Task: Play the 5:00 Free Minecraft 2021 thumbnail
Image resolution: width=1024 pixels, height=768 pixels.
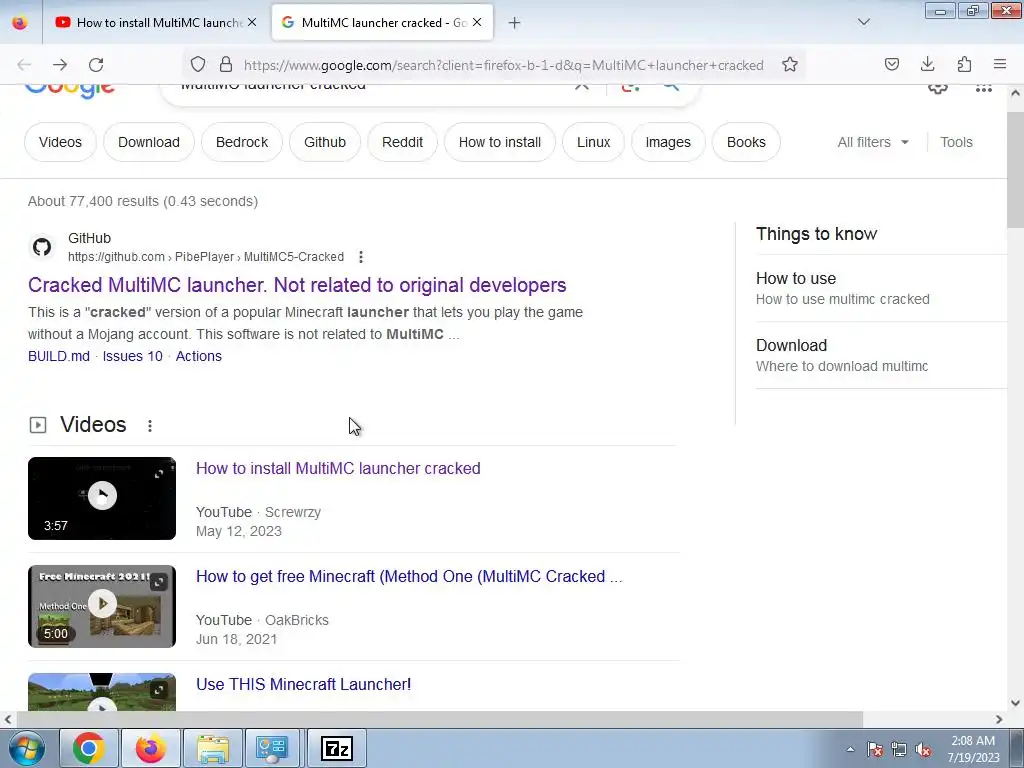Action: coord(102,606)
